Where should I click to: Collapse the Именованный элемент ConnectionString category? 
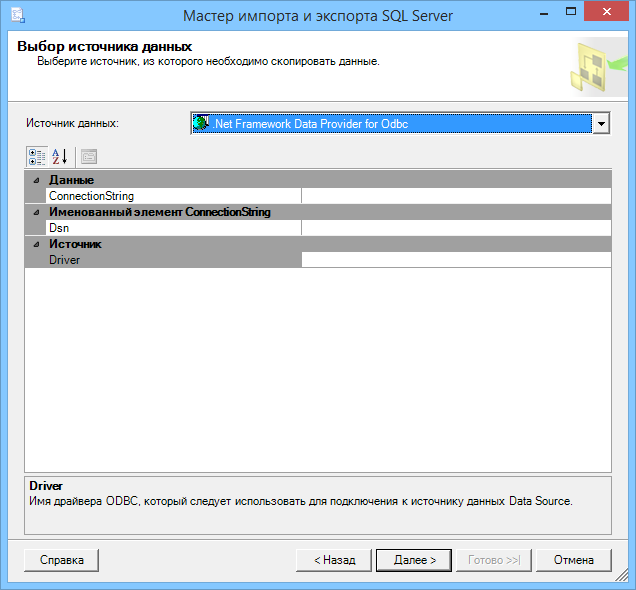pos(37,212)
